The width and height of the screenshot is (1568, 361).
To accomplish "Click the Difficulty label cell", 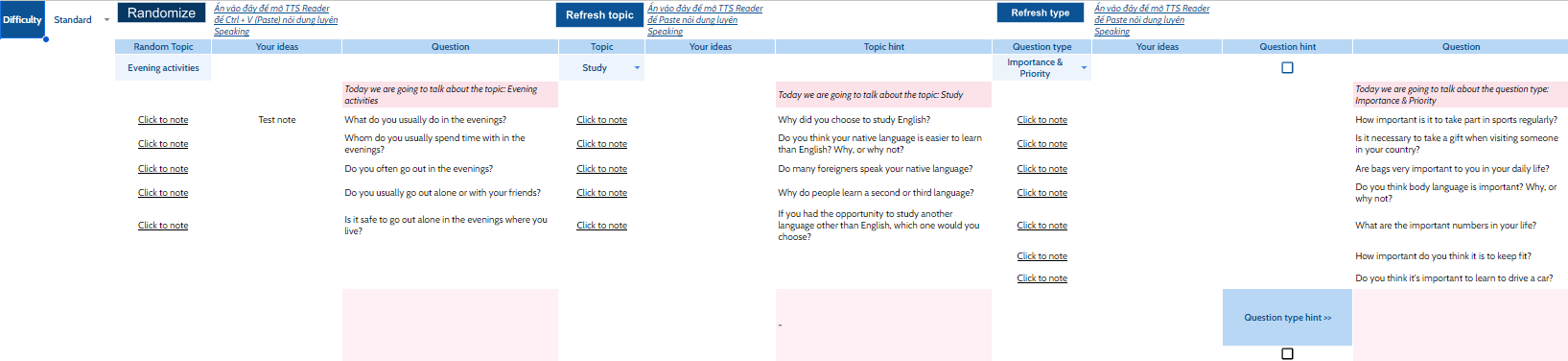I will point(22,20).
